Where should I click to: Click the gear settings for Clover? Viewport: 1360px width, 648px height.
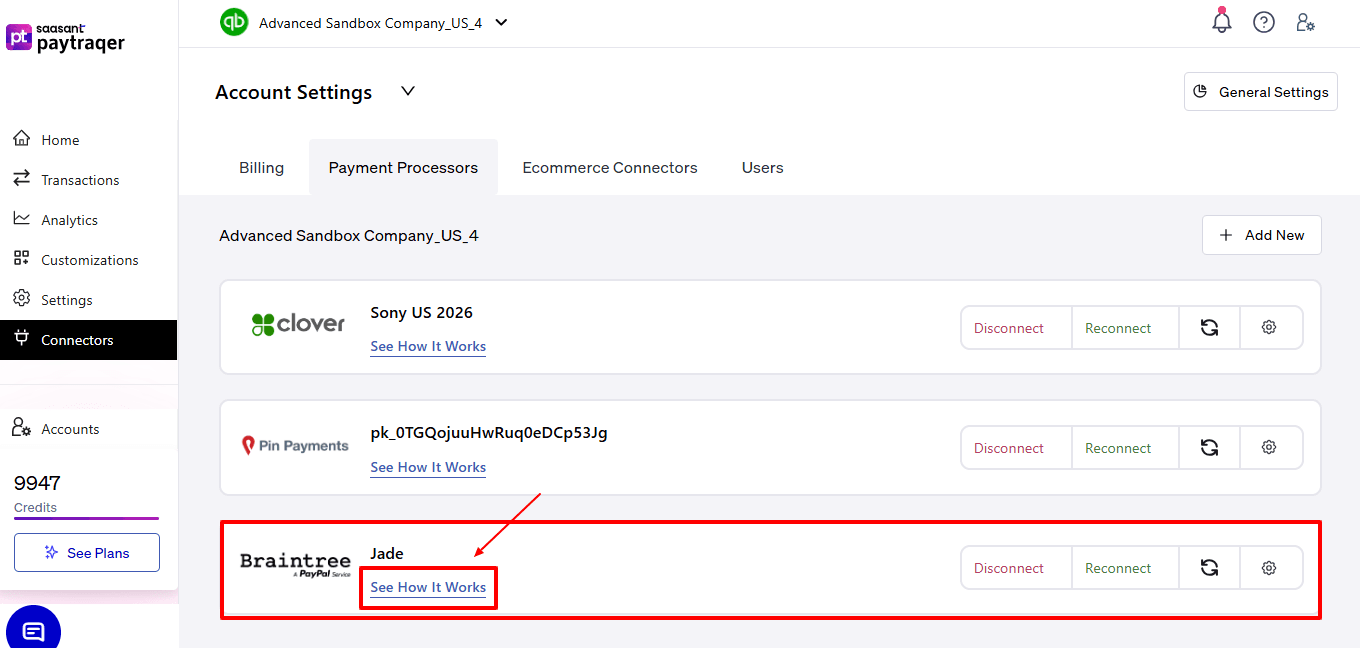[1269, 328]
